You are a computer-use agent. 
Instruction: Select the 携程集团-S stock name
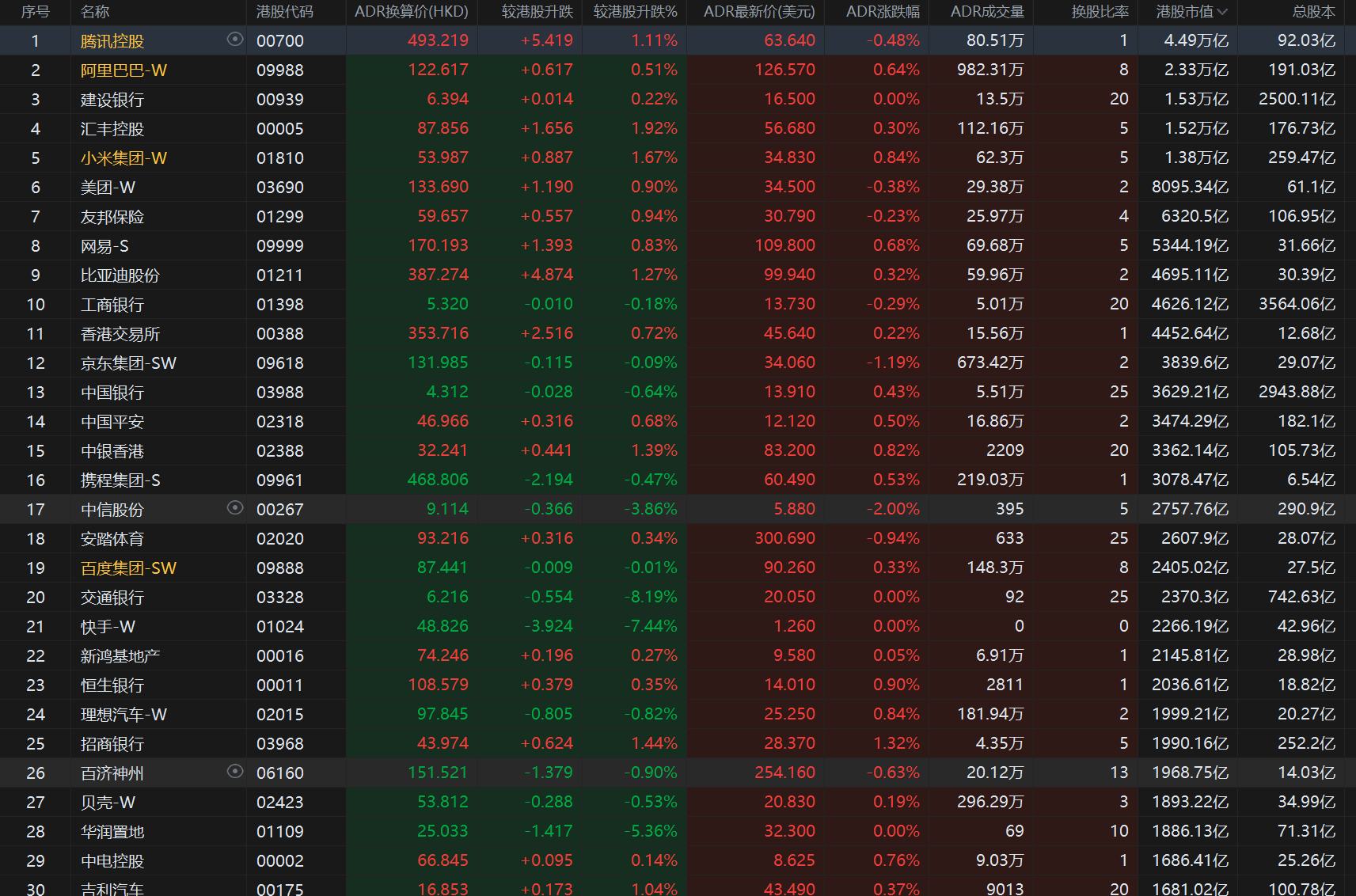[x=121, y=480]
